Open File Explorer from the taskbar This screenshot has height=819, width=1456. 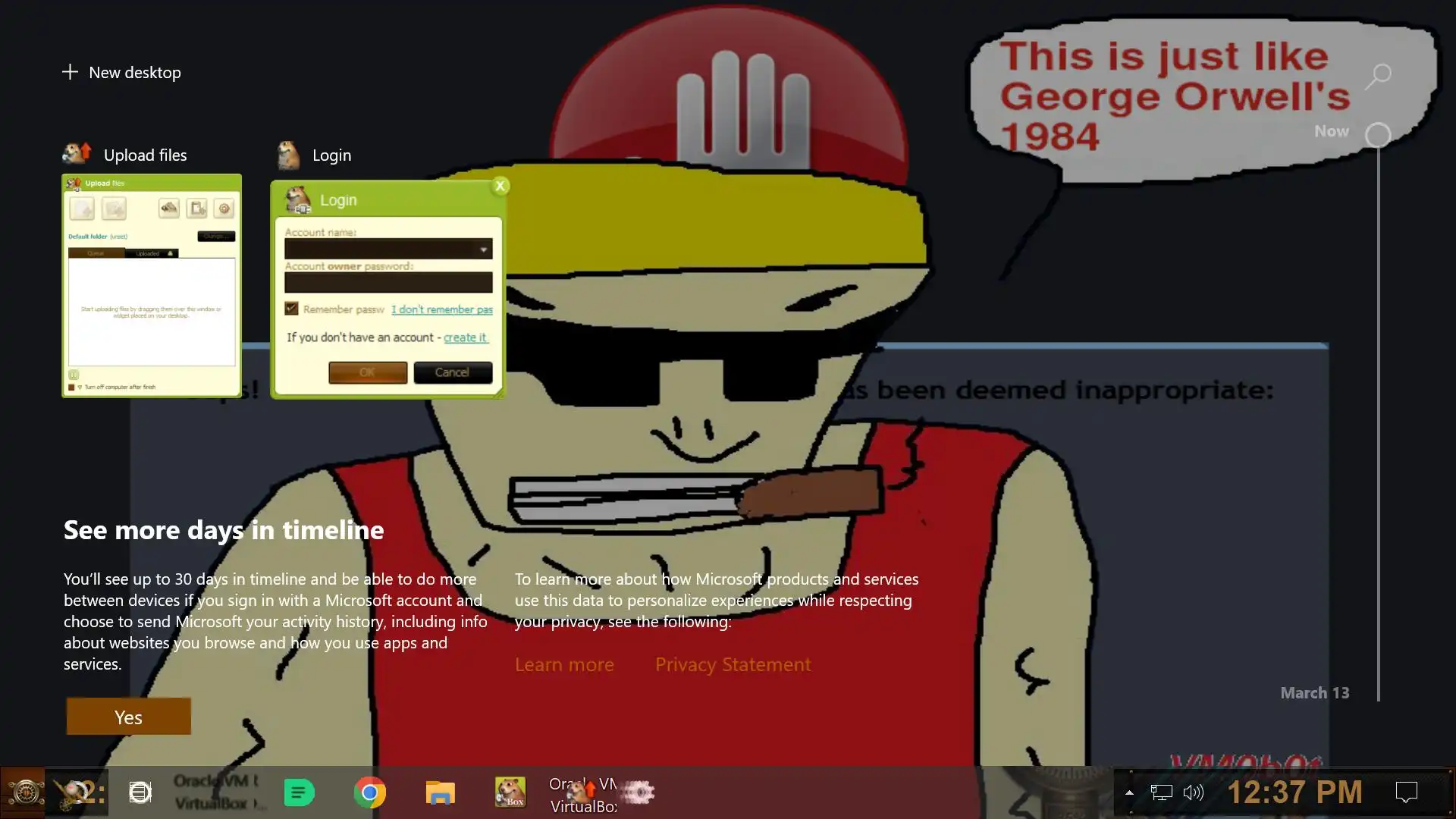click(x=440, y=792)
